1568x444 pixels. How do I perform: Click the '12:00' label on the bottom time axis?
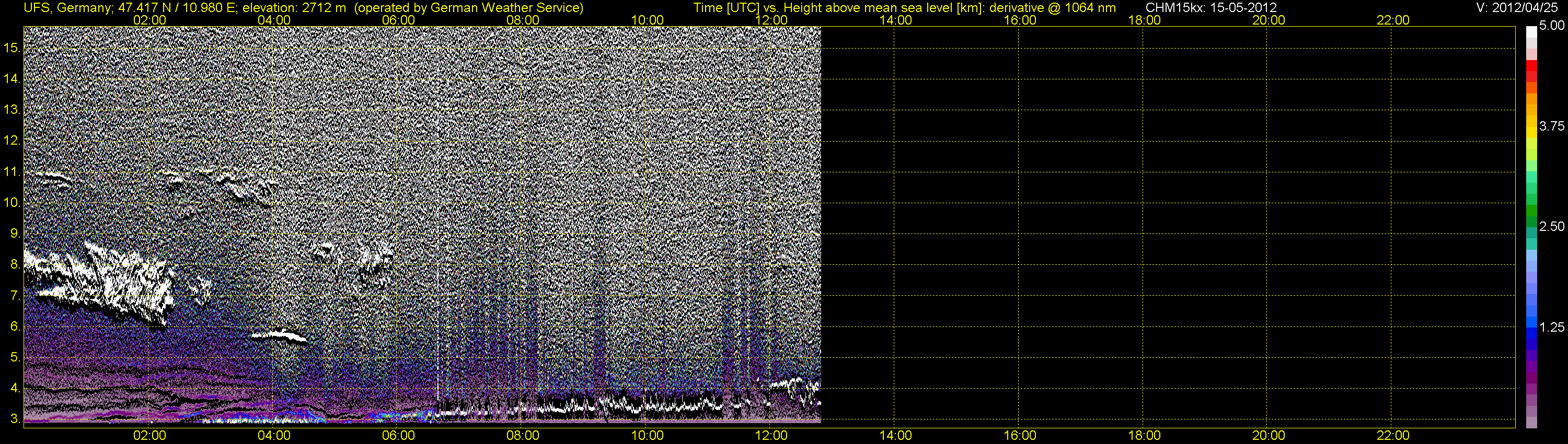pyautogui.click(x=771, y=435)
